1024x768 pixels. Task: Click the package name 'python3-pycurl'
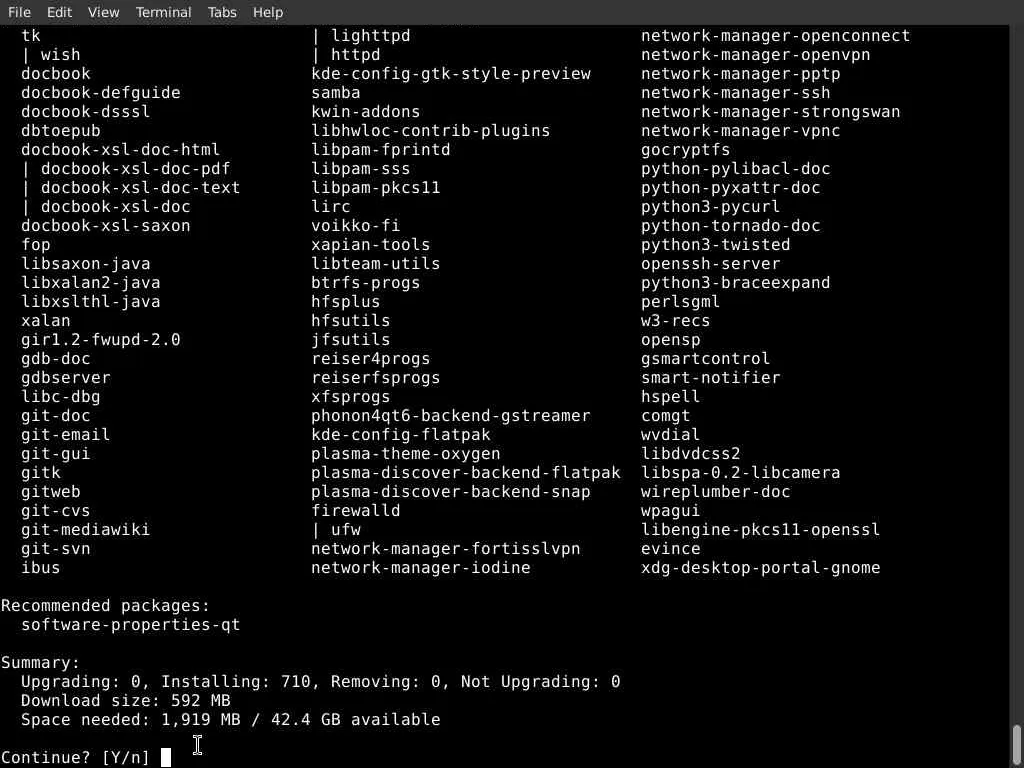pyautogui.click(x=711, y=207)
